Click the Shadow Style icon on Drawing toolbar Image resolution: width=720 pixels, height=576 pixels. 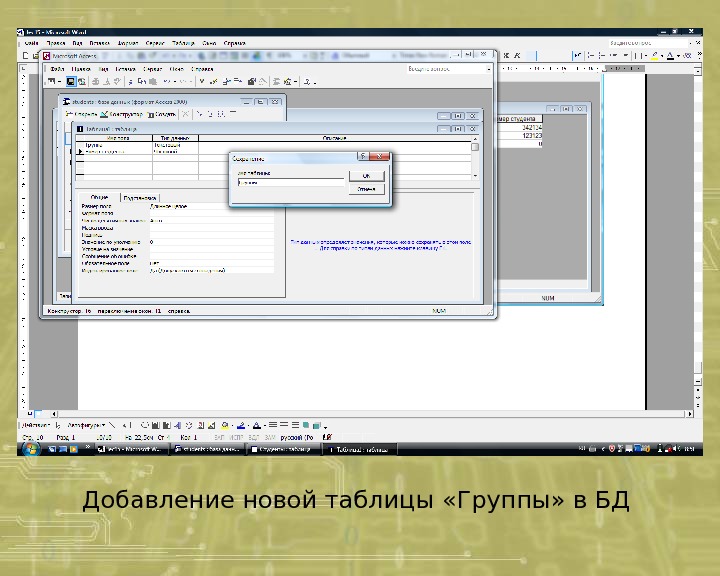coord(306,425)
